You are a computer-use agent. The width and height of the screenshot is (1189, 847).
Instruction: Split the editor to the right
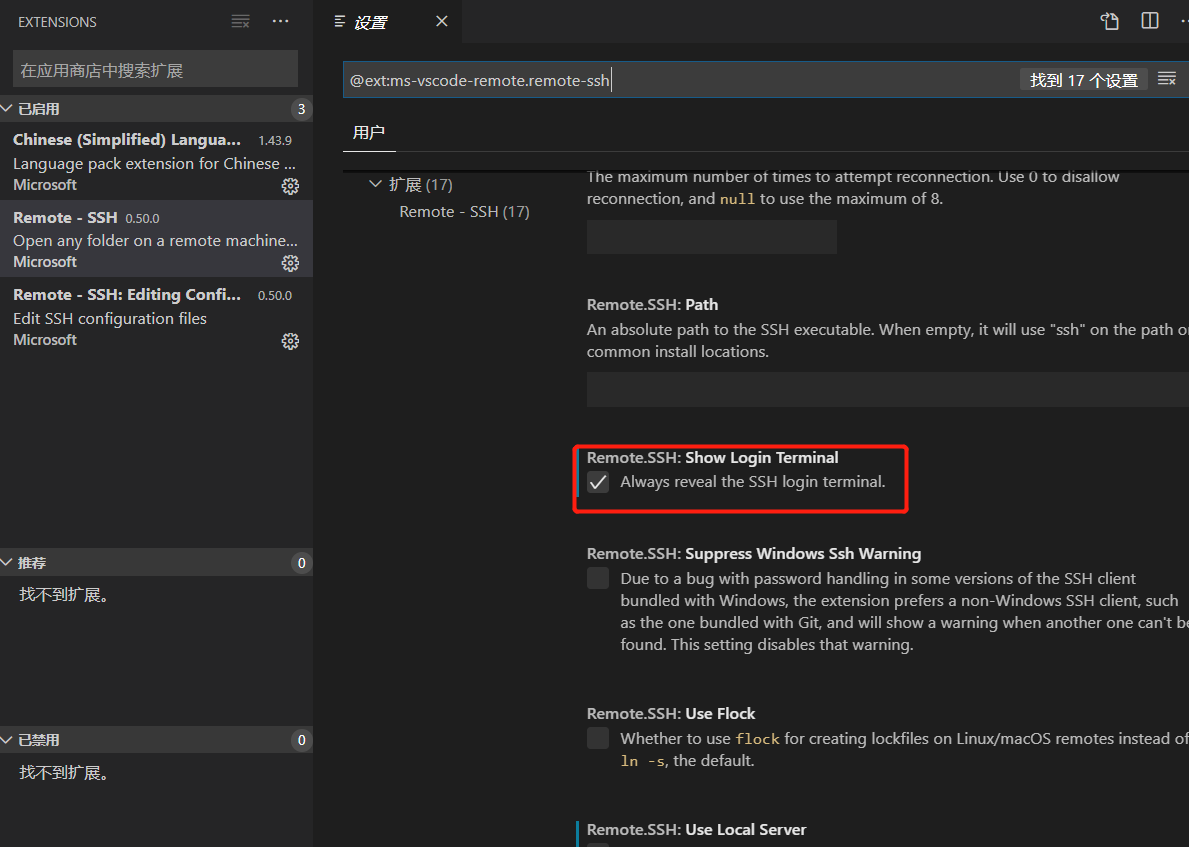[1150, 21]
